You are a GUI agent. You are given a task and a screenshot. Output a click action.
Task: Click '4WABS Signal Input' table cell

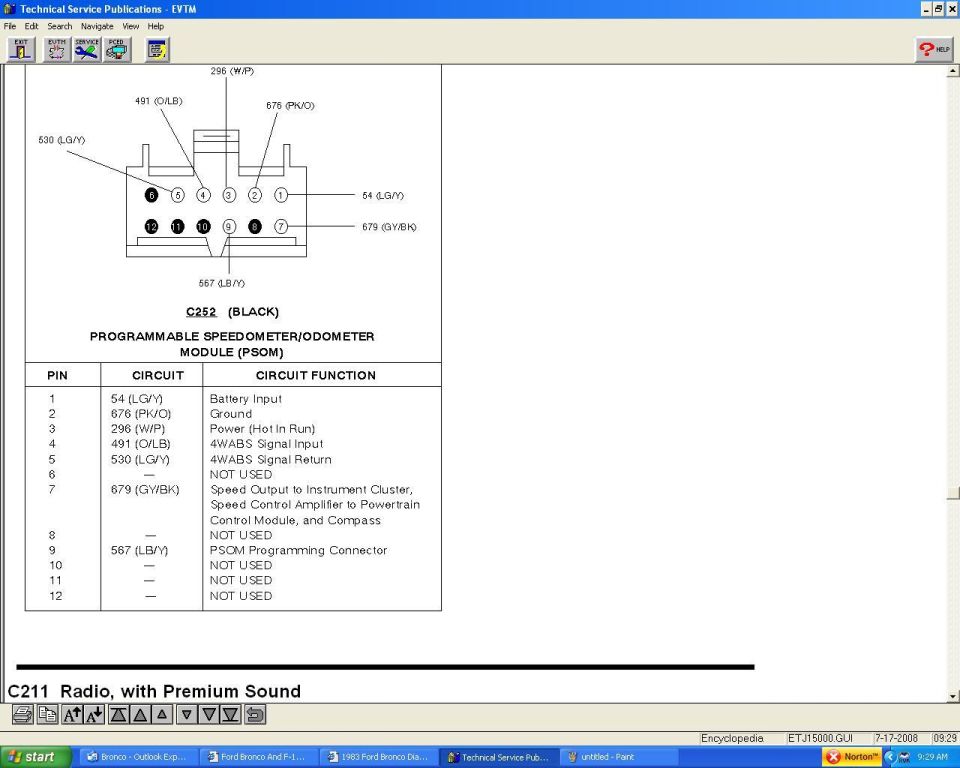pyautogui.click(x=266, y=444)
